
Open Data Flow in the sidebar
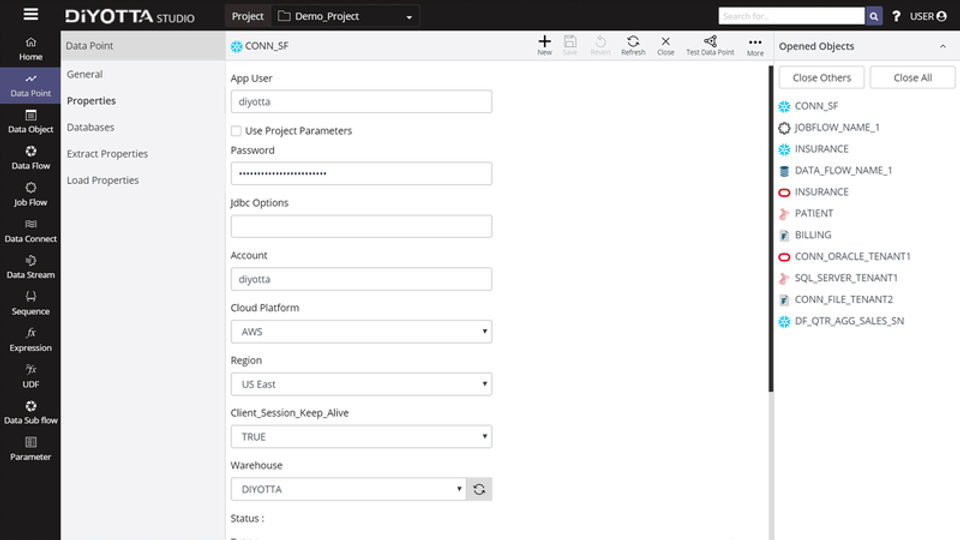click(x=31, y=157)
